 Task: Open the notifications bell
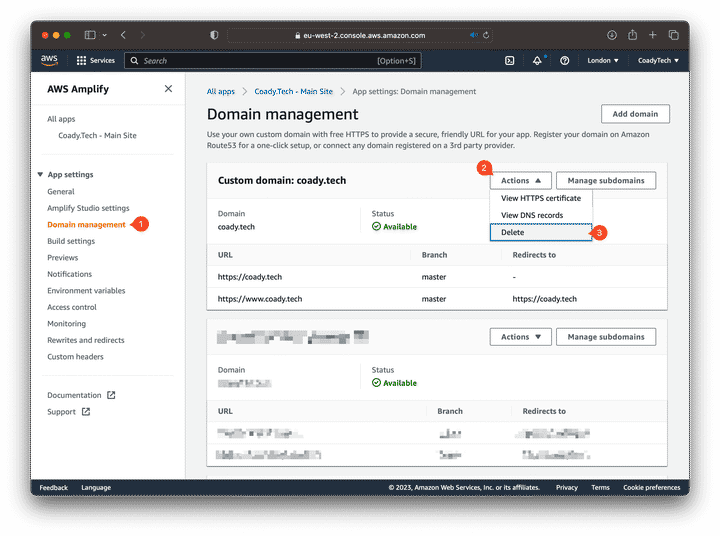pyautogui.click(x=537, y=61)
